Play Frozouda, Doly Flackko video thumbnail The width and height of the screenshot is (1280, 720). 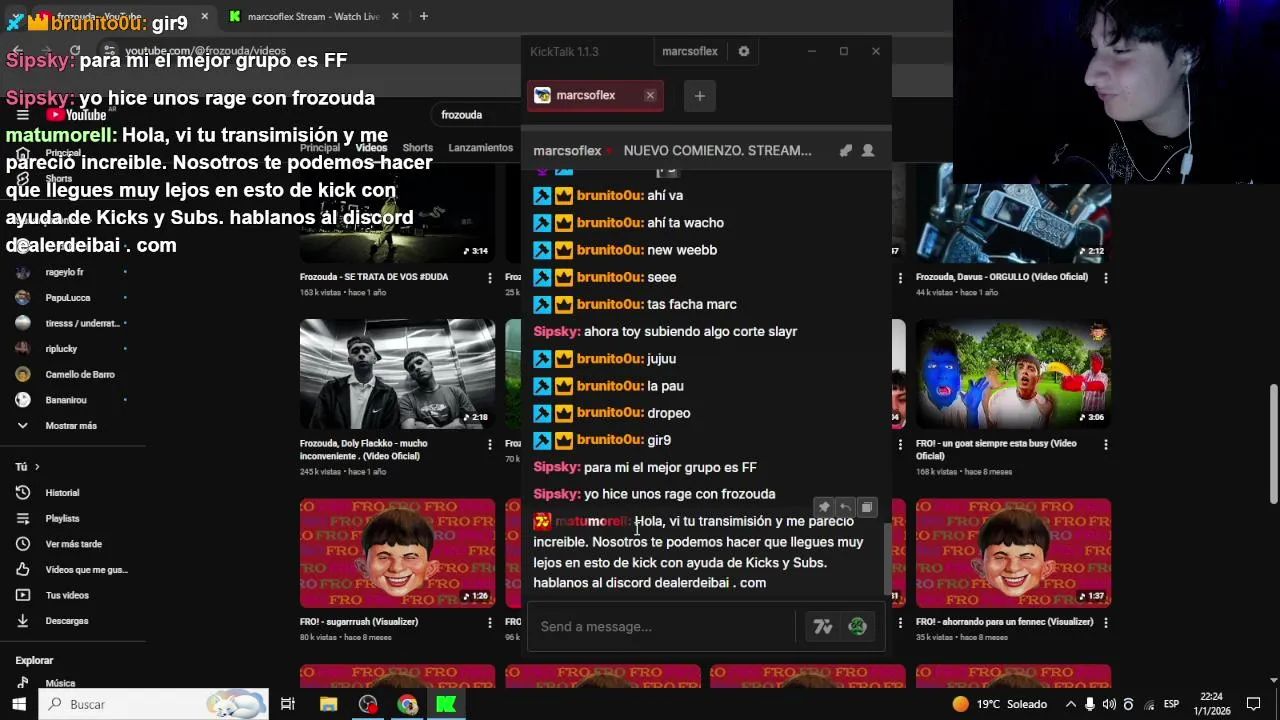click(x=397, y=373)
